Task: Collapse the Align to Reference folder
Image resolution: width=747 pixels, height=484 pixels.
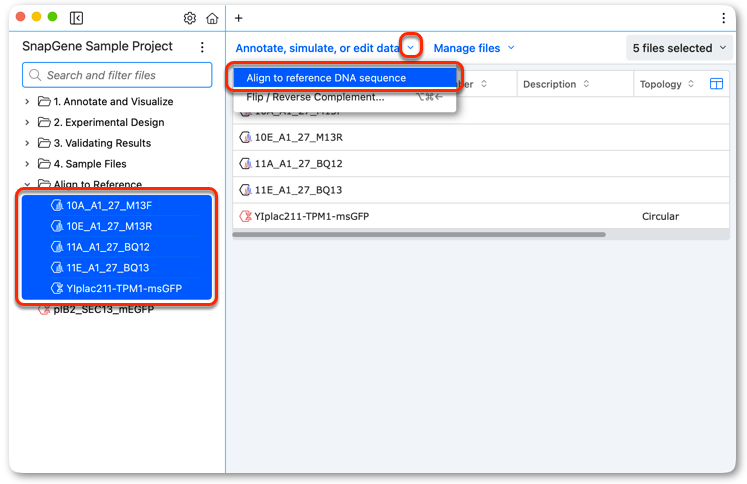Action: (x=27, y=184)
